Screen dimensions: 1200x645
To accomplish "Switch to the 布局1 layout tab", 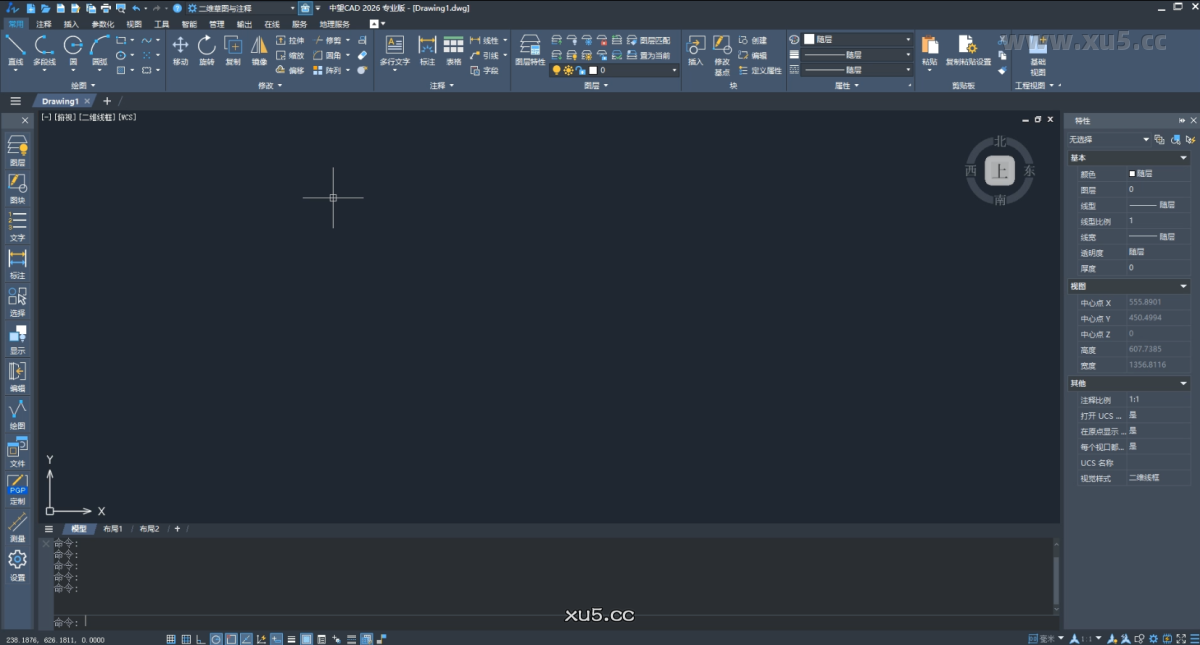I will 111,529.
